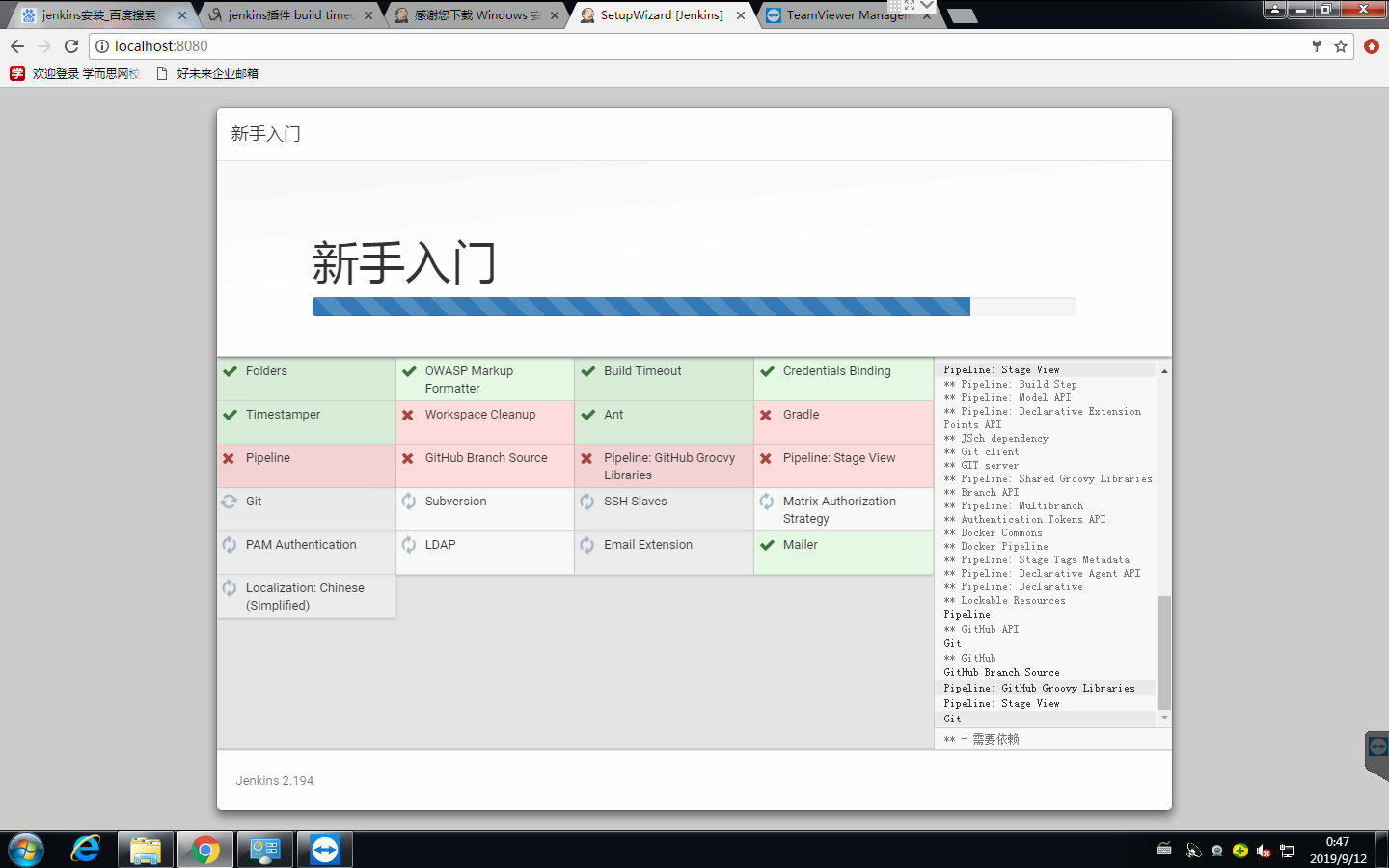Click the green check beside Mailer
The width and height of the screenshot is (1389, 868).
[767, 545]
